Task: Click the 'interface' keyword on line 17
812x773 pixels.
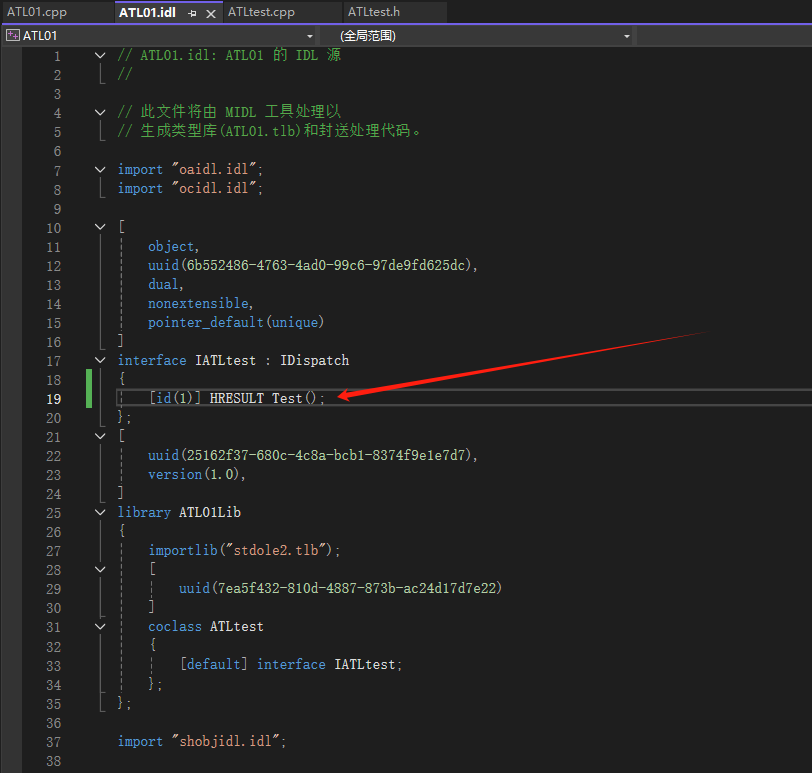Action: pyautogui.click(x=152, y=360)
